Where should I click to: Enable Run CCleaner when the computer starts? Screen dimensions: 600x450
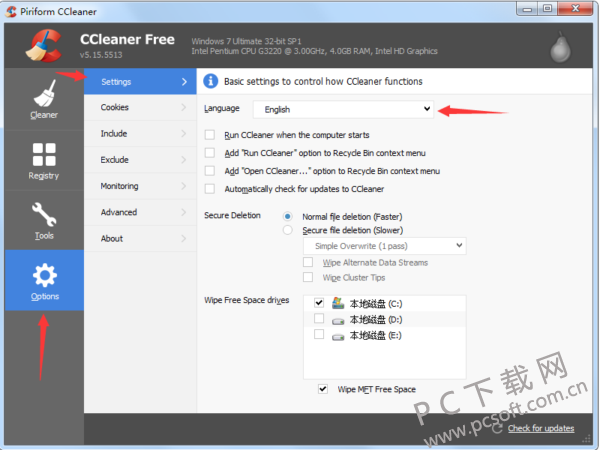(x=210, y=135)
